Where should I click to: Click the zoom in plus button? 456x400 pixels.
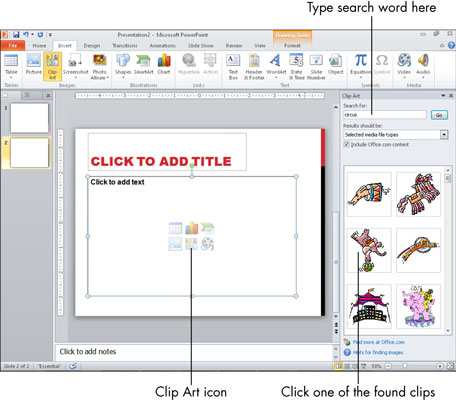(x=440, y=366)
